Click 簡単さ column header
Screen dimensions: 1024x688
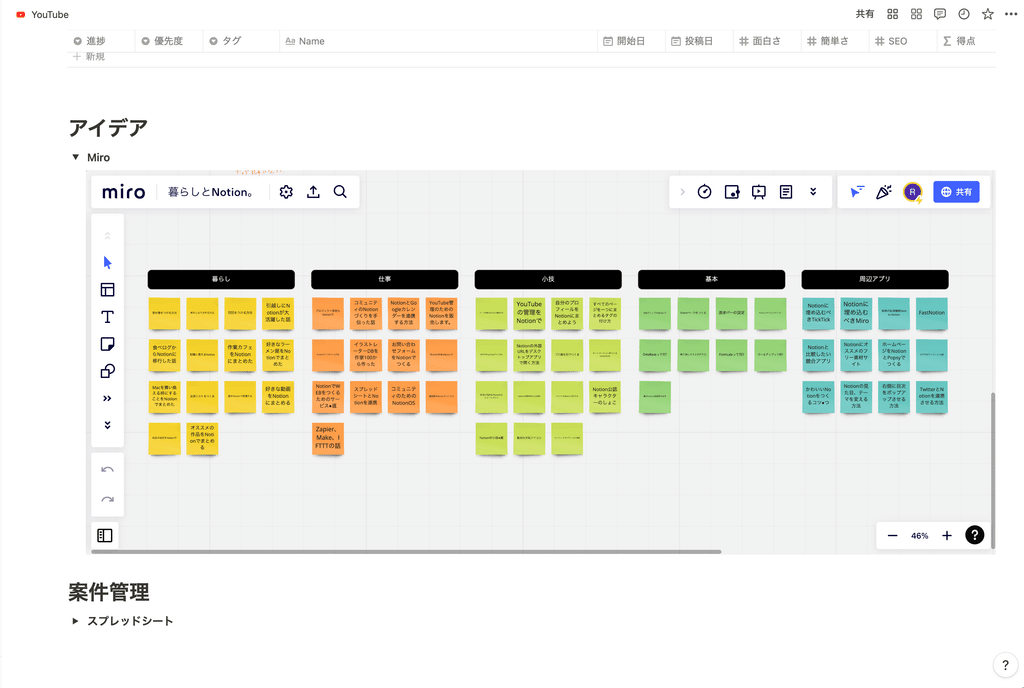pos(835,41)
